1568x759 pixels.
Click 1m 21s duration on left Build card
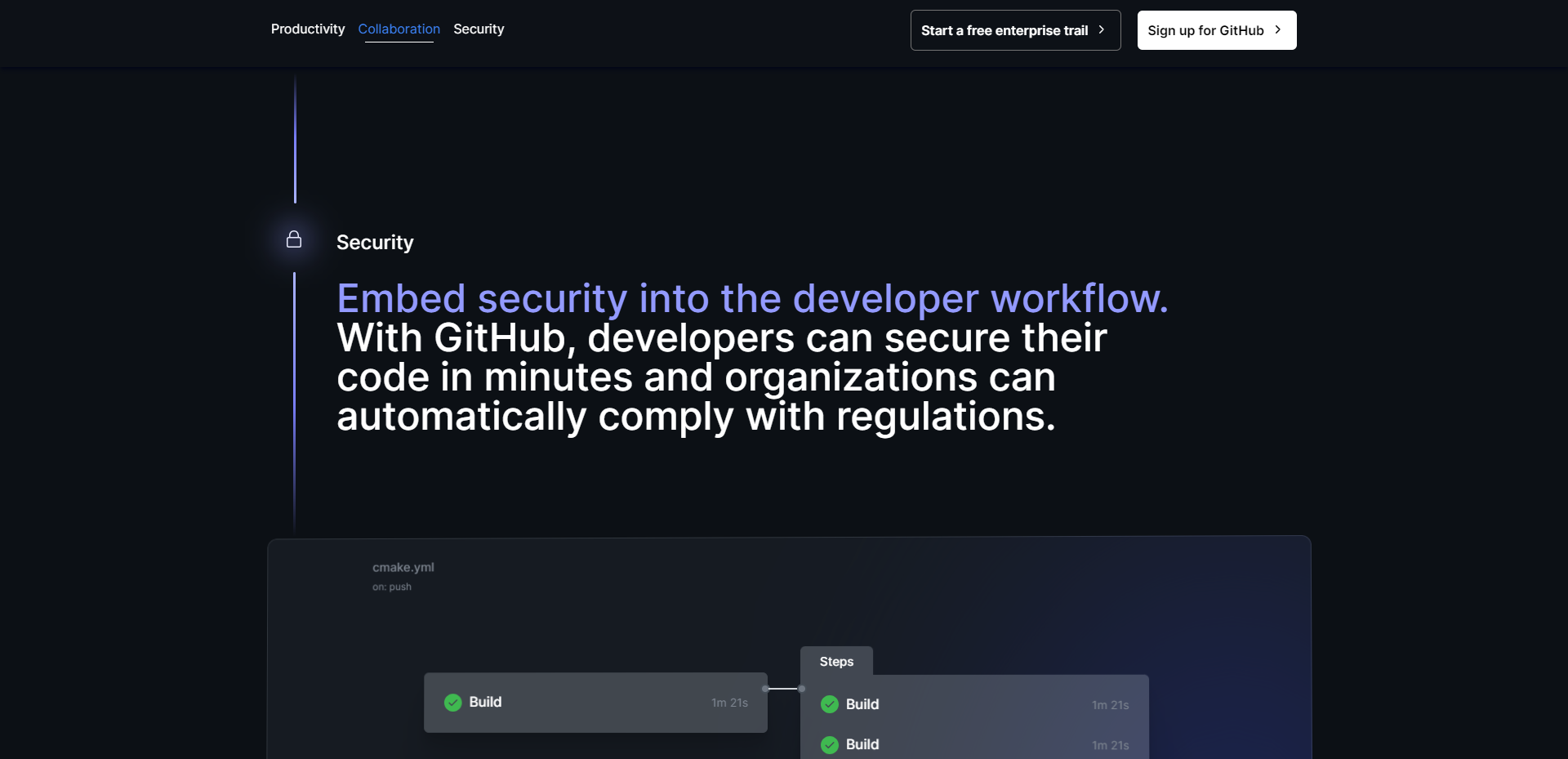pos(729,703)
